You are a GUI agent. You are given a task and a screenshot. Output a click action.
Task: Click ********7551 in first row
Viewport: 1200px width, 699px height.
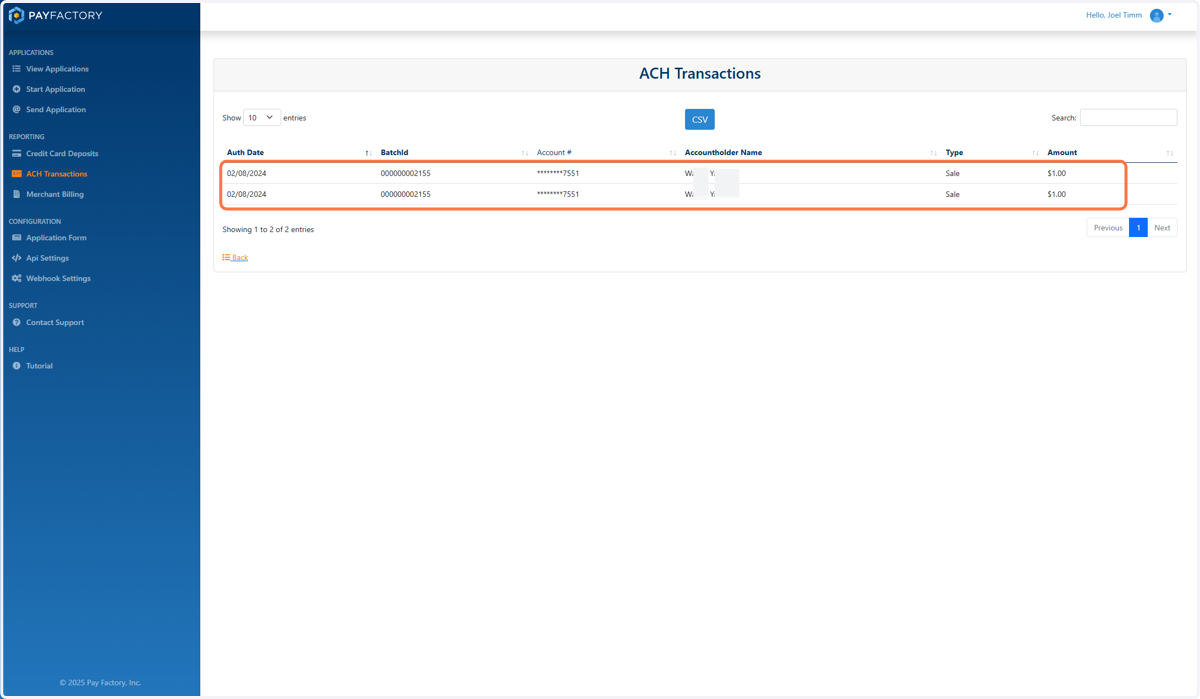click(558, 173)
